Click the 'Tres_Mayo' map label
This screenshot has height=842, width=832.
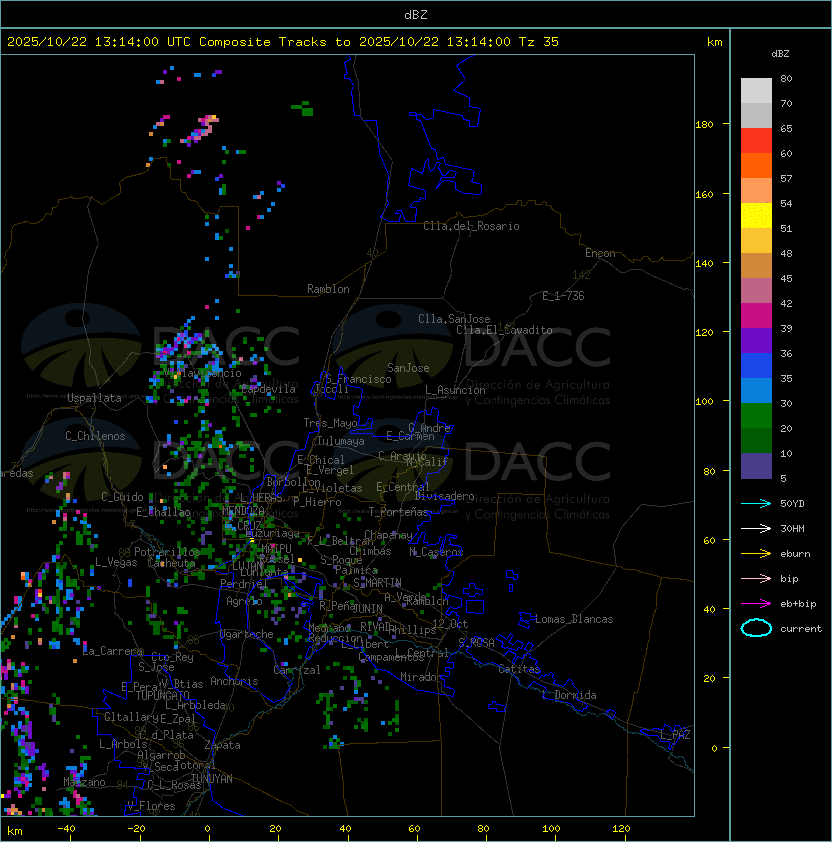(330, 423)
